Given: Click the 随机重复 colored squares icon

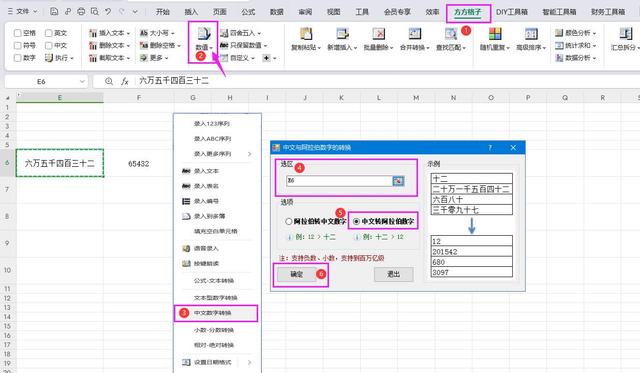Looking at the screenshot, I should pos(495,34).
